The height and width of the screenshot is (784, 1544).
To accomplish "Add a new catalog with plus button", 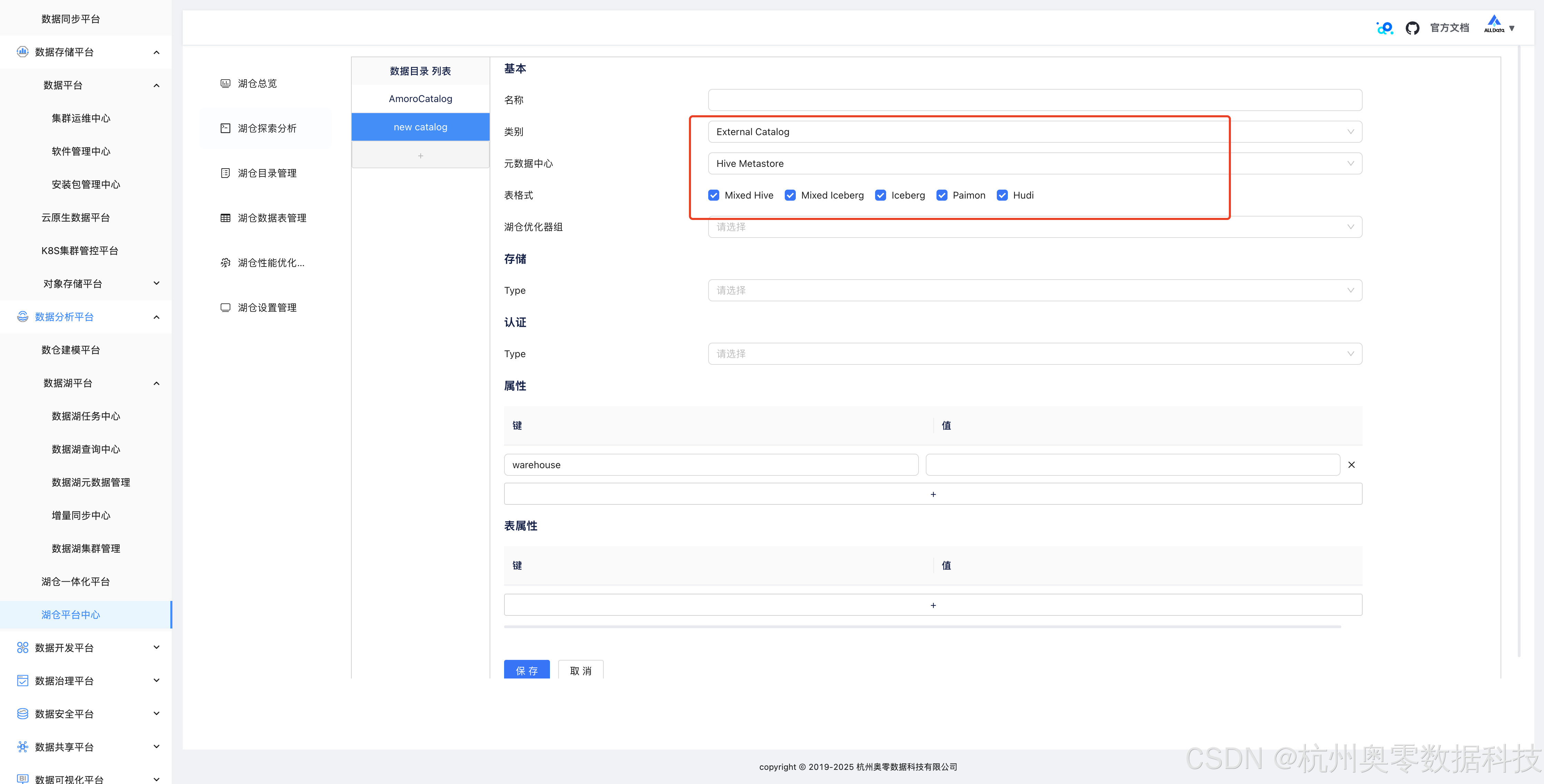I will pos(421,155).
